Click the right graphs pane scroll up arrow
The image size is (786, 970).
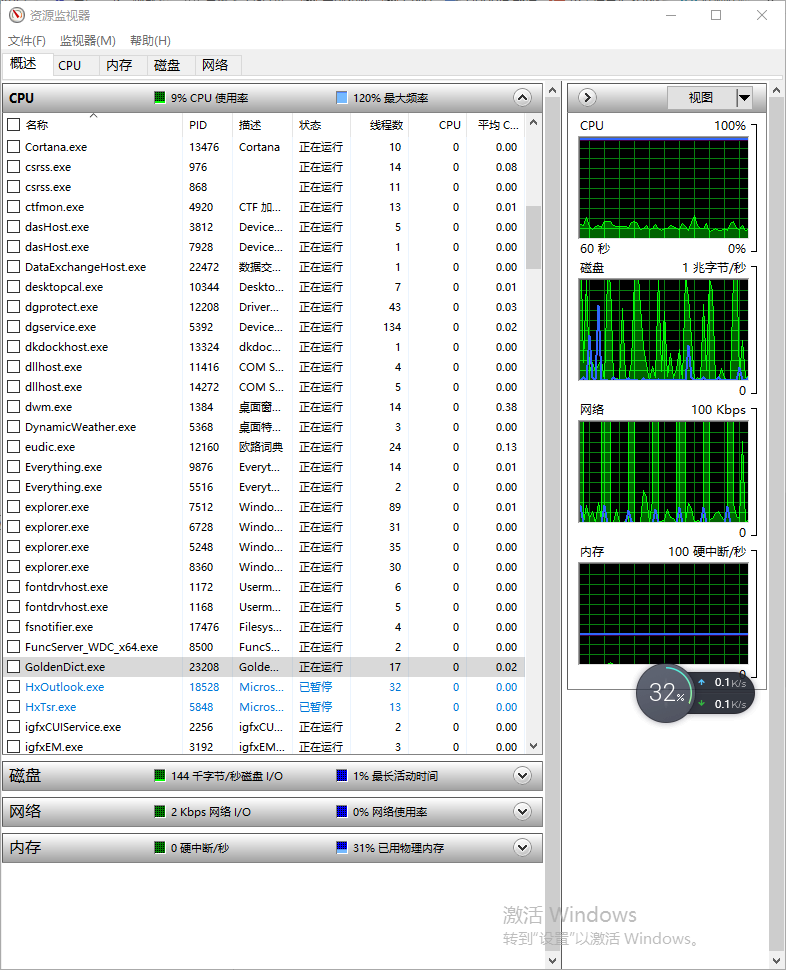(777, 91)
